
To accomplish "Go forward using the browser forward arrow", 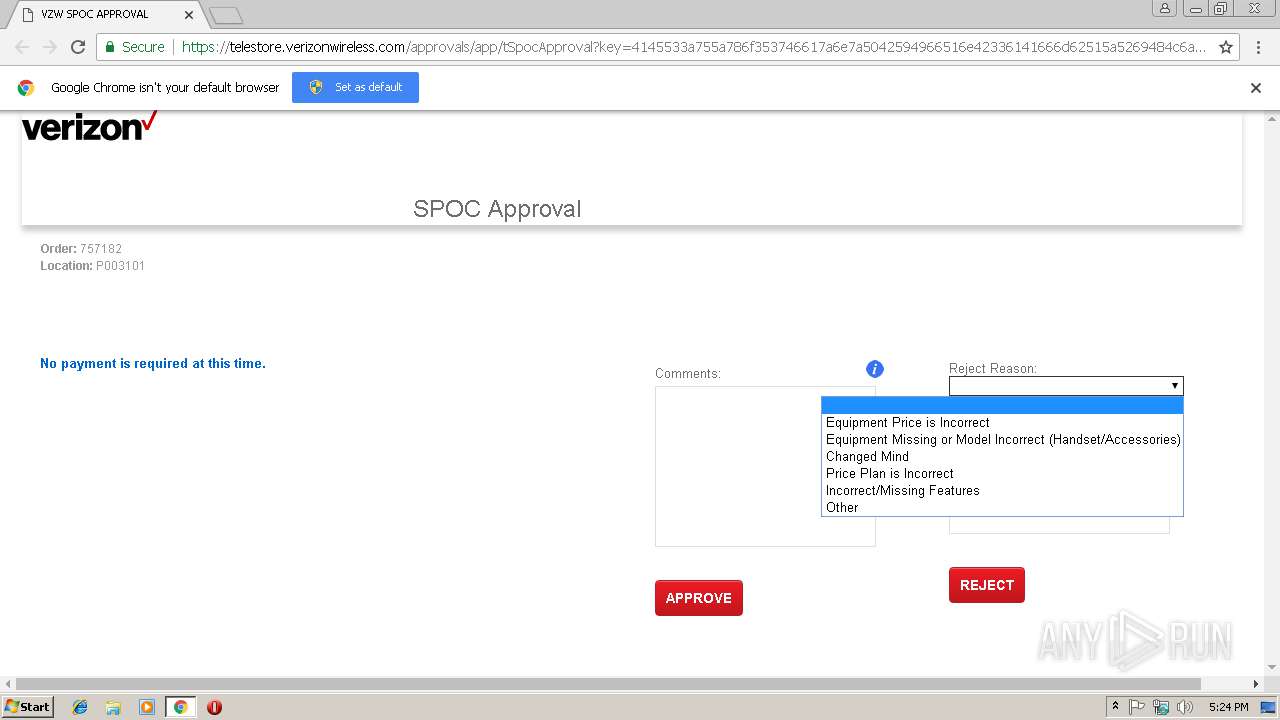I will [50, 47].
